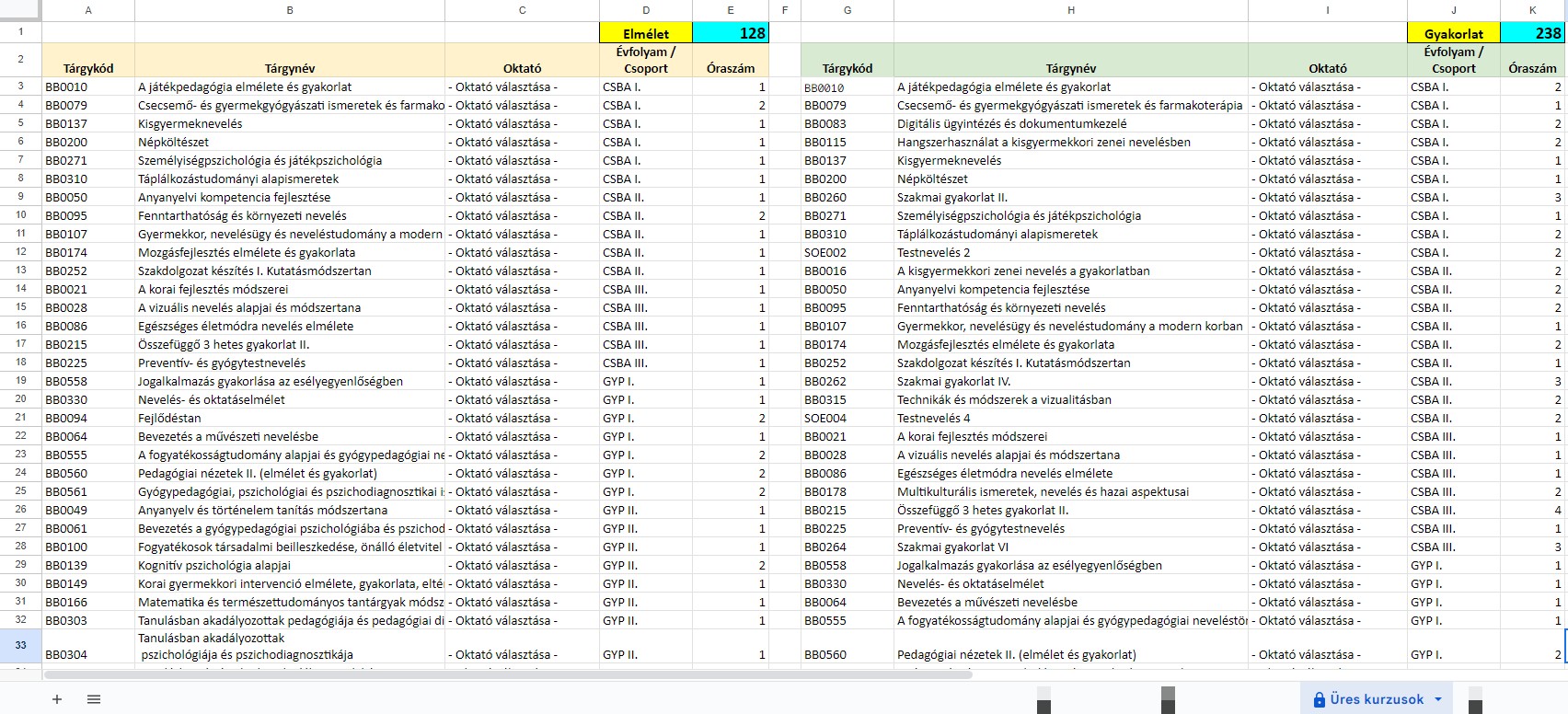
Task: Click the Szakmai gyakorlat IV. cell
Action: coord(1071,381)
